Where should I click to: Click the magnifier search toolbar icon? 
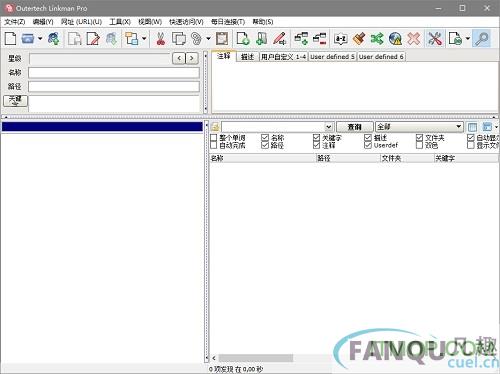pyautogui.click(x=481, y=38)
